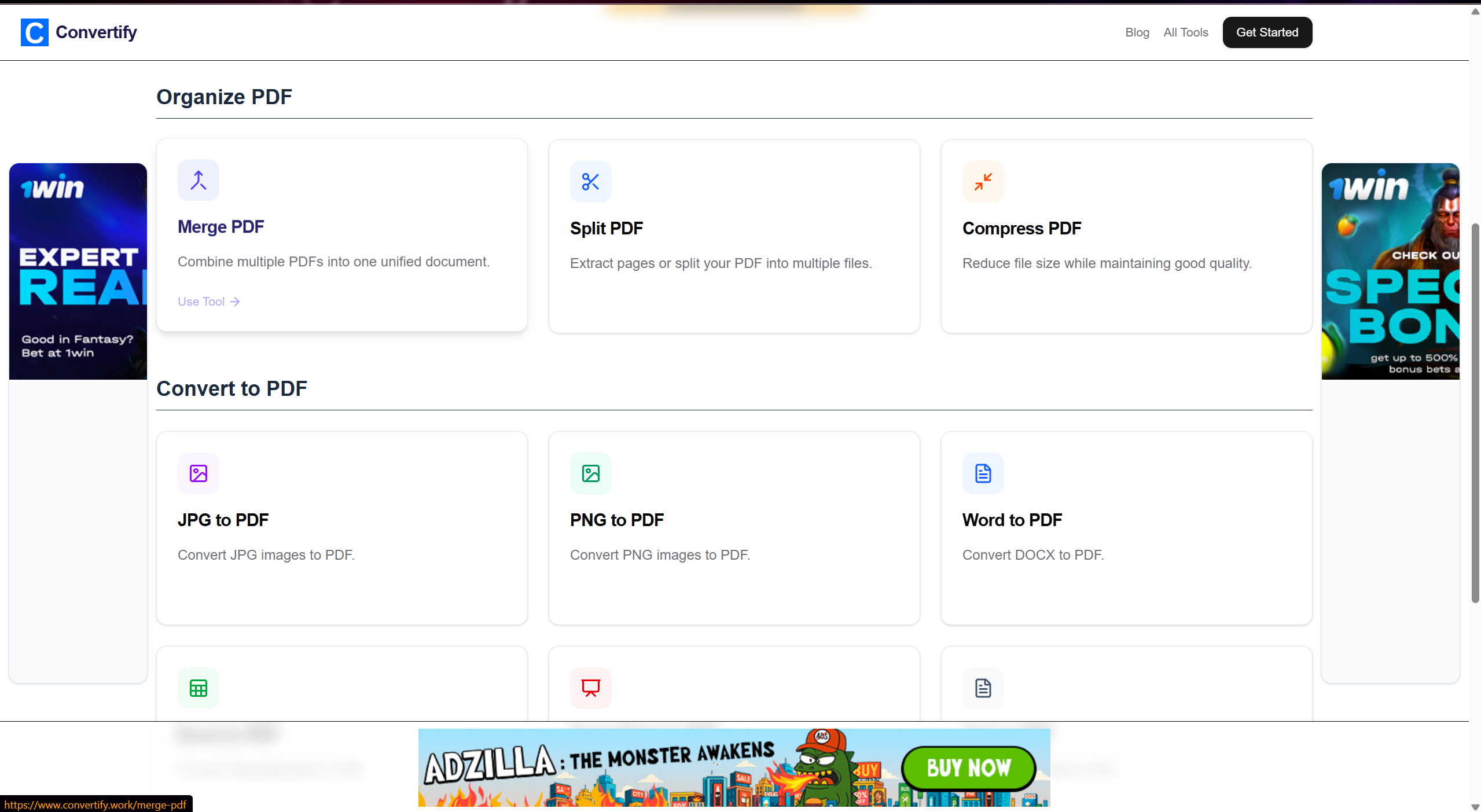Click the red presentation tool icon
The image size is (1481, 812).
(590, 688)
